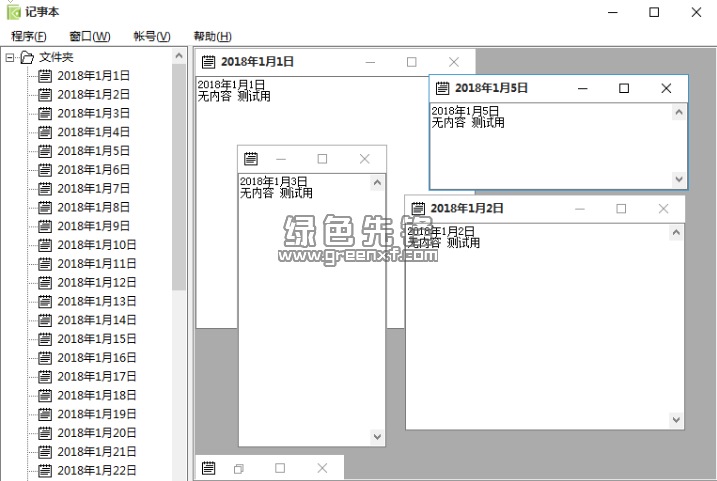Select 2018年1月18日 in the tree

(x=96, y=395)
